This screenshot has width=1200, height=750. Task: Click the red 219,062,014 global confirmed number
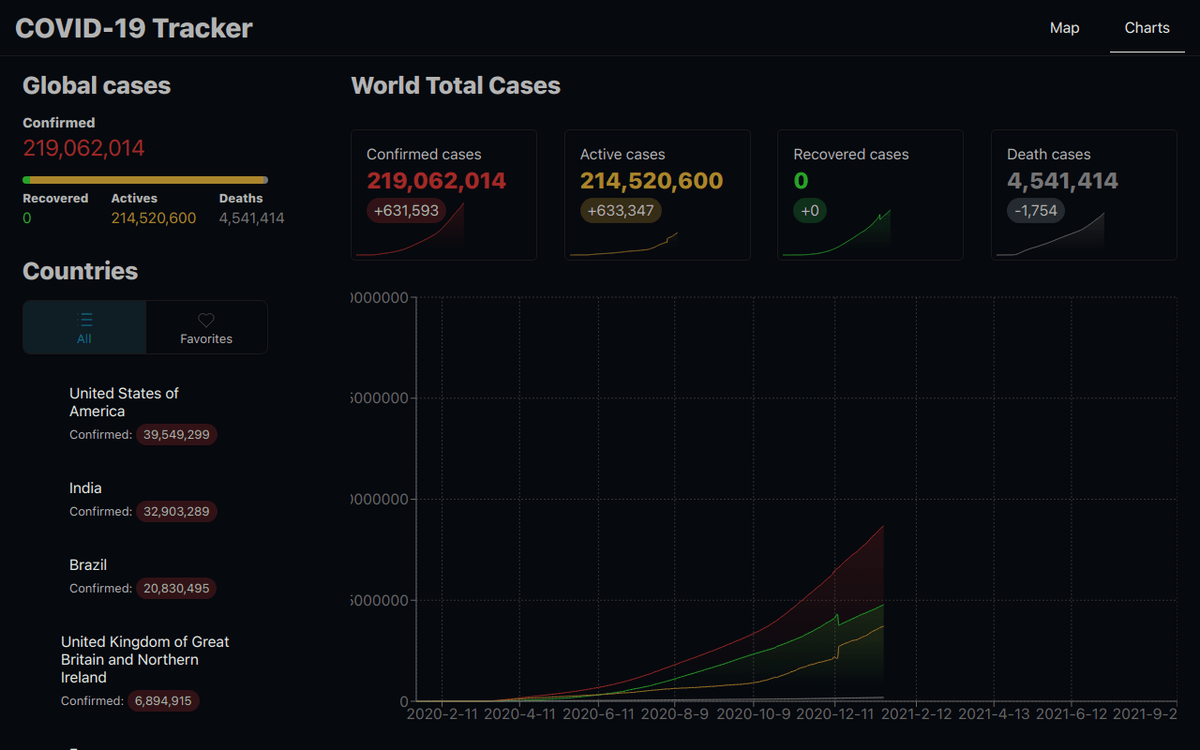[x=84, y=149]
